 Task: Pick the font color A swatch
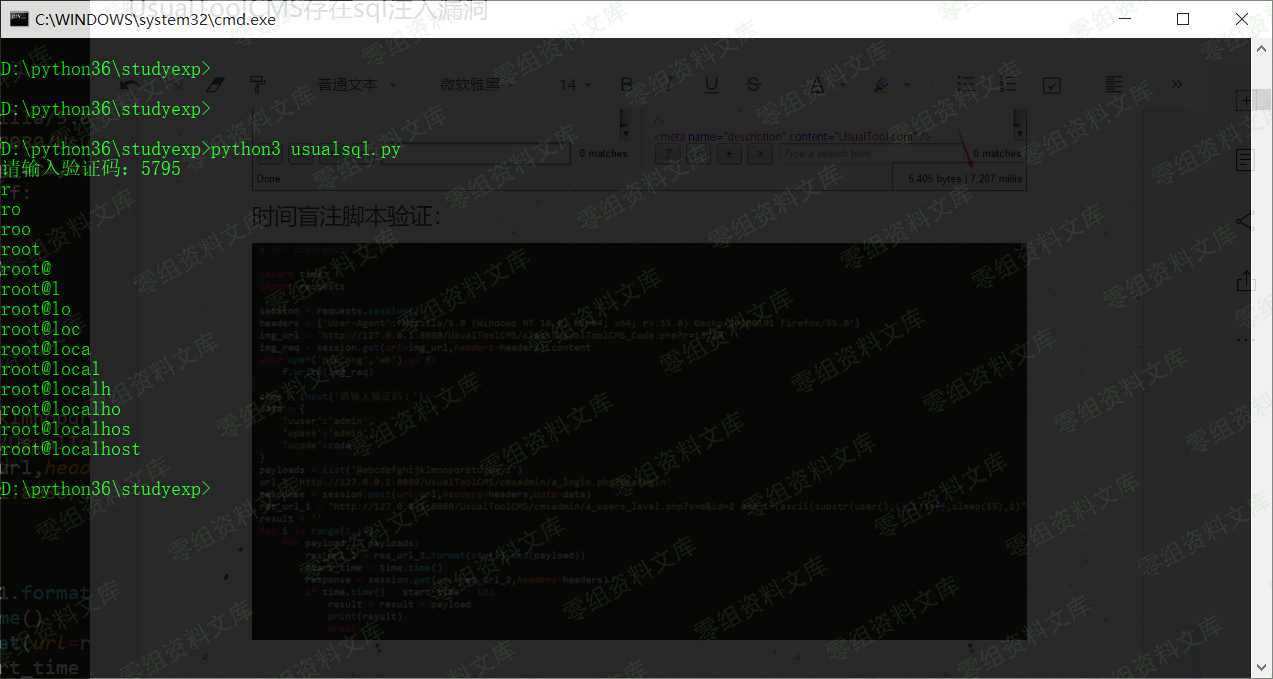816,85
